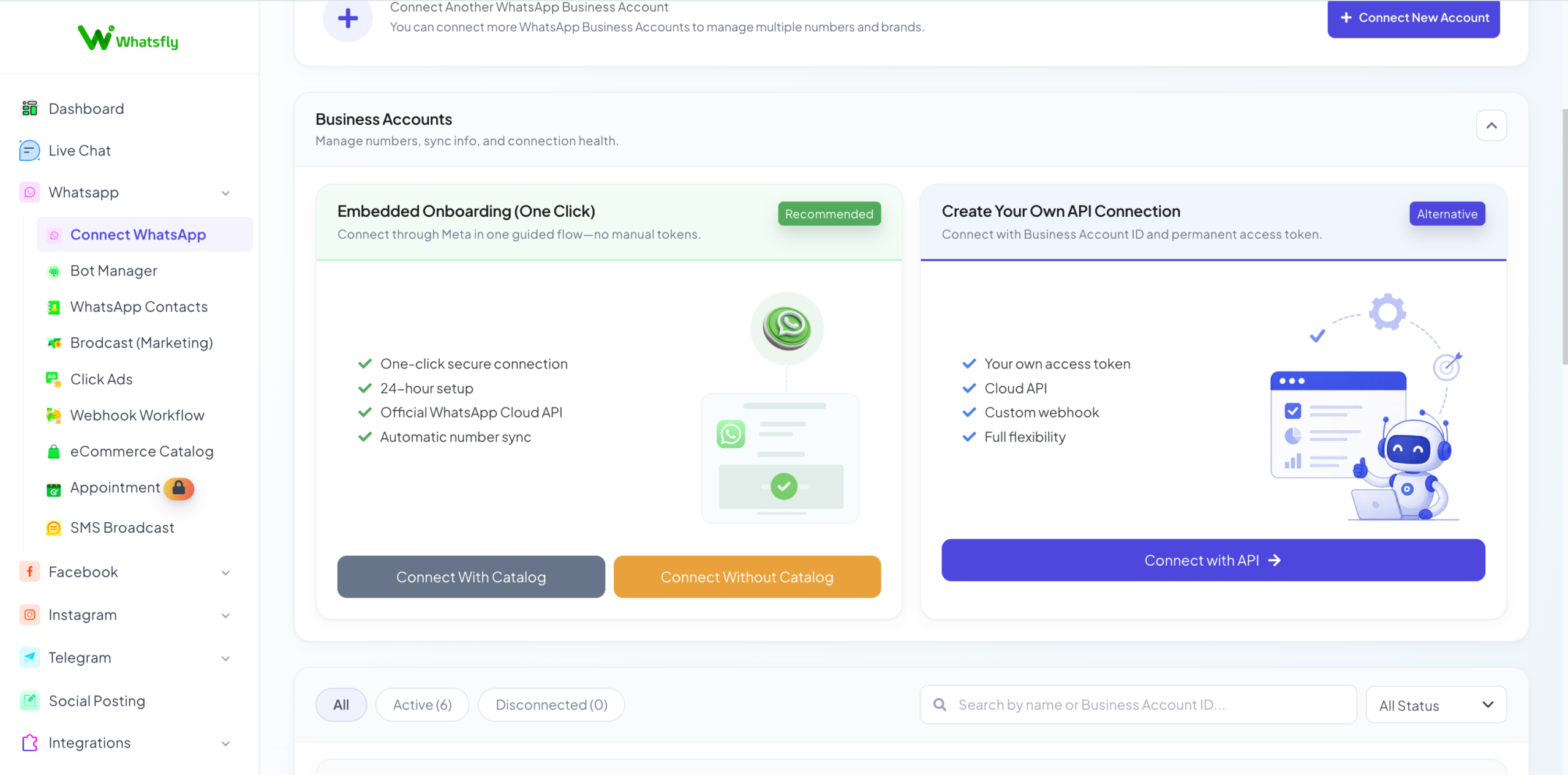Expand the Telegram menu chevron

(225, 659)
